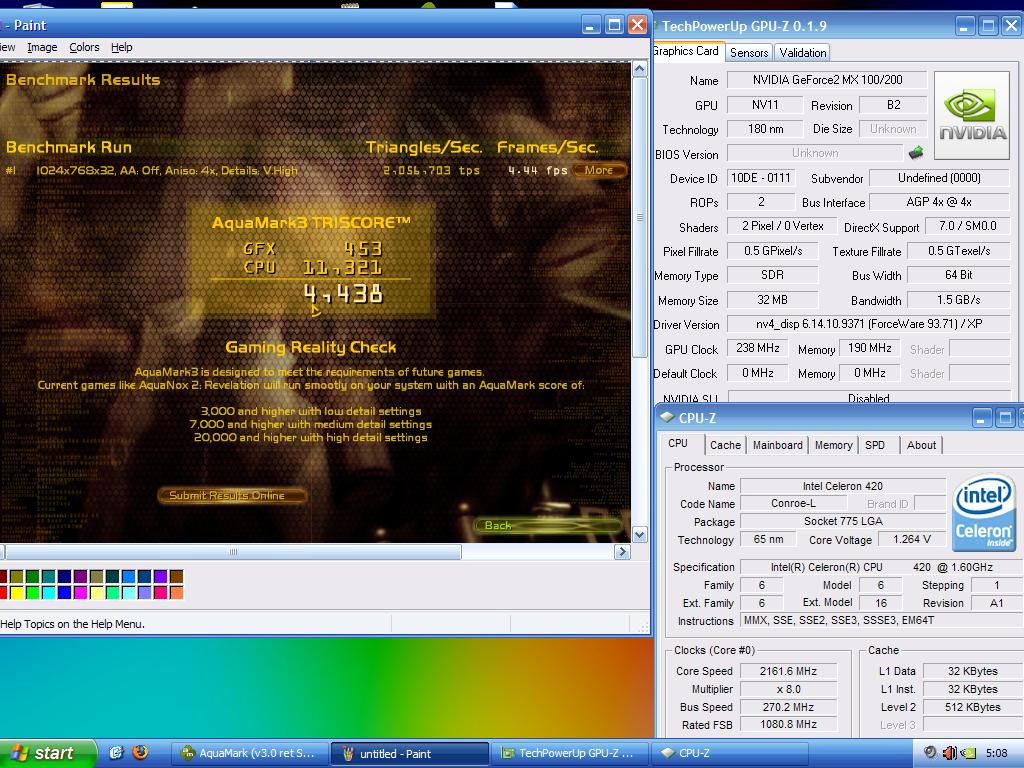Open the Memory tab in CPU-Z
The image size is (1024, 768).
tap(833, 445)
